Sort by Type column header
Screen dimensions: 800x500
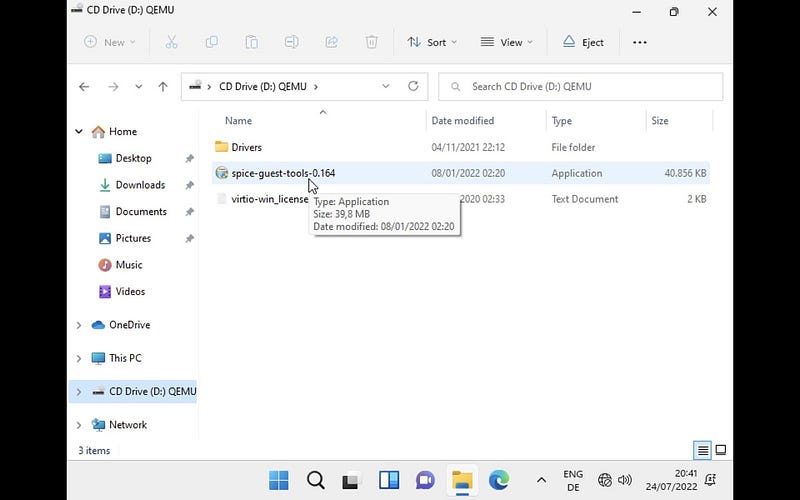(561, 121)
